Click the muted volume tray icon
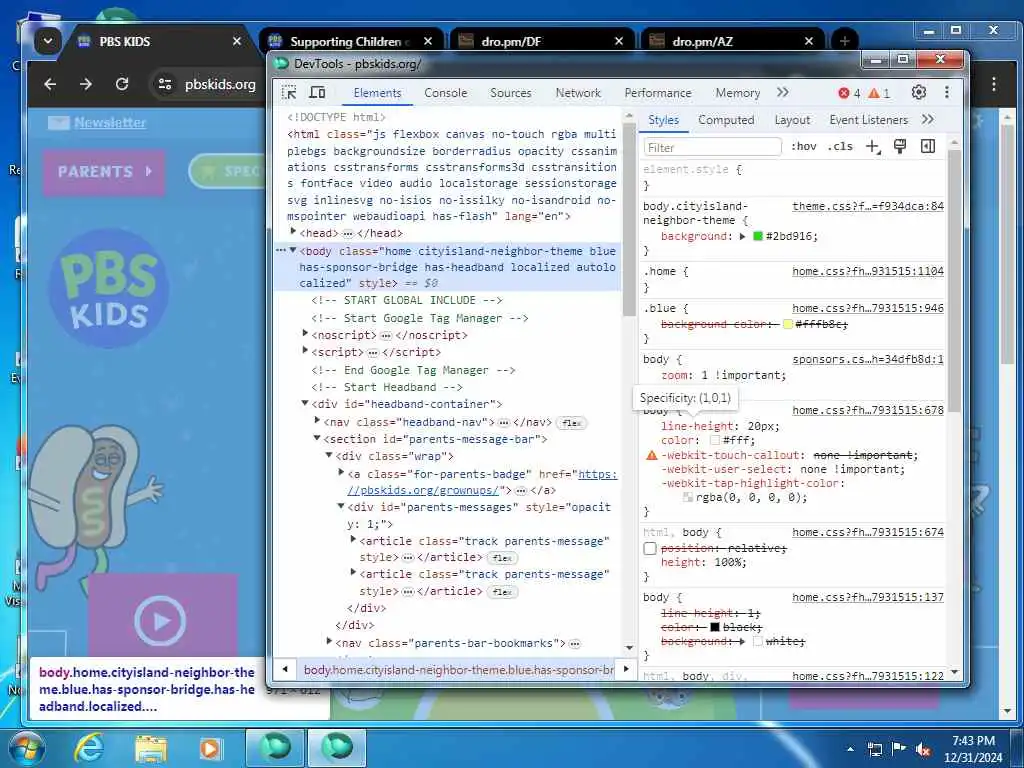Screen dimensions: 1024x768 click(x=923, y=749)
